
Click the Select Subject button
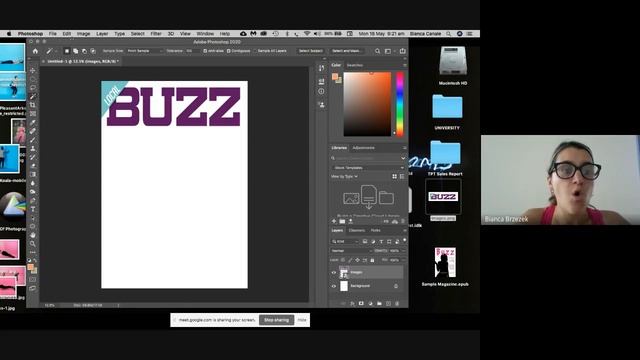(311, 51)
